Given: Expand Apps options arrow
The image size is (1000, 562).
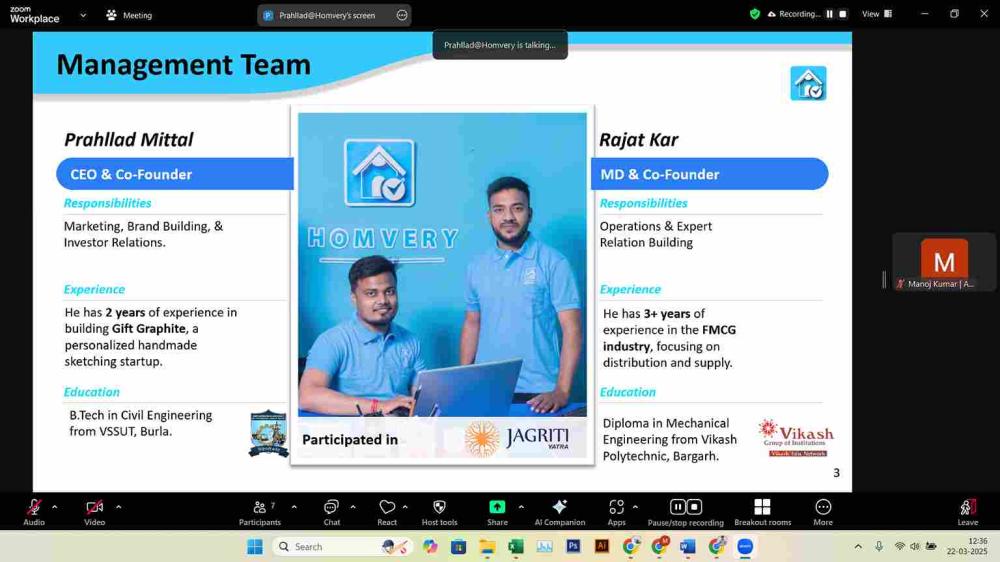Looking at the screenshot, I should pos(635,507).
